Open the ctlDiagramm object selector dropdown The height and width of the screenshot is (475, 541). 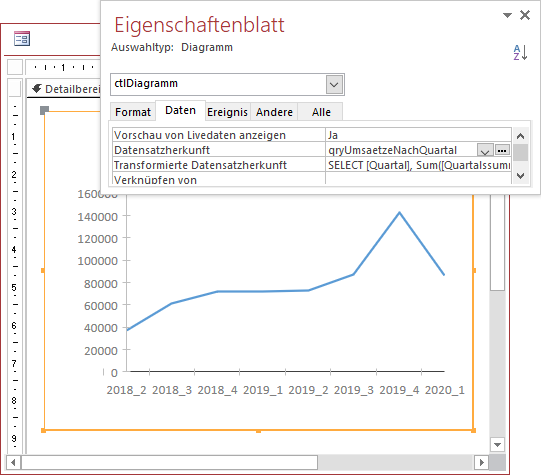(x=334, y=85)
